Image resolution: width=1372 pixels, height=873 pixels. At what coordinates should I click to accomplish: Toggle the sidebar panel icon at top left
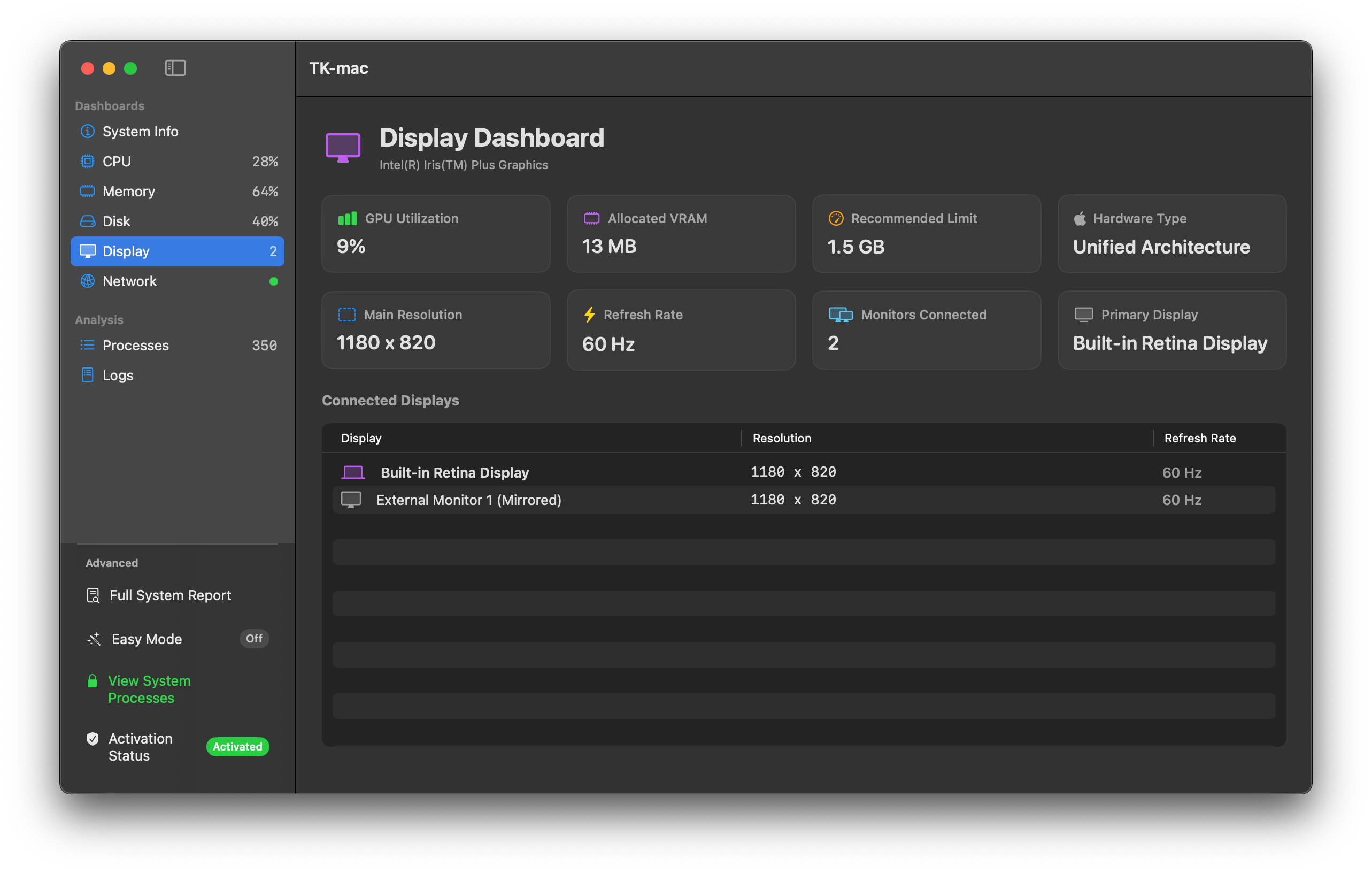click(175, 68)
